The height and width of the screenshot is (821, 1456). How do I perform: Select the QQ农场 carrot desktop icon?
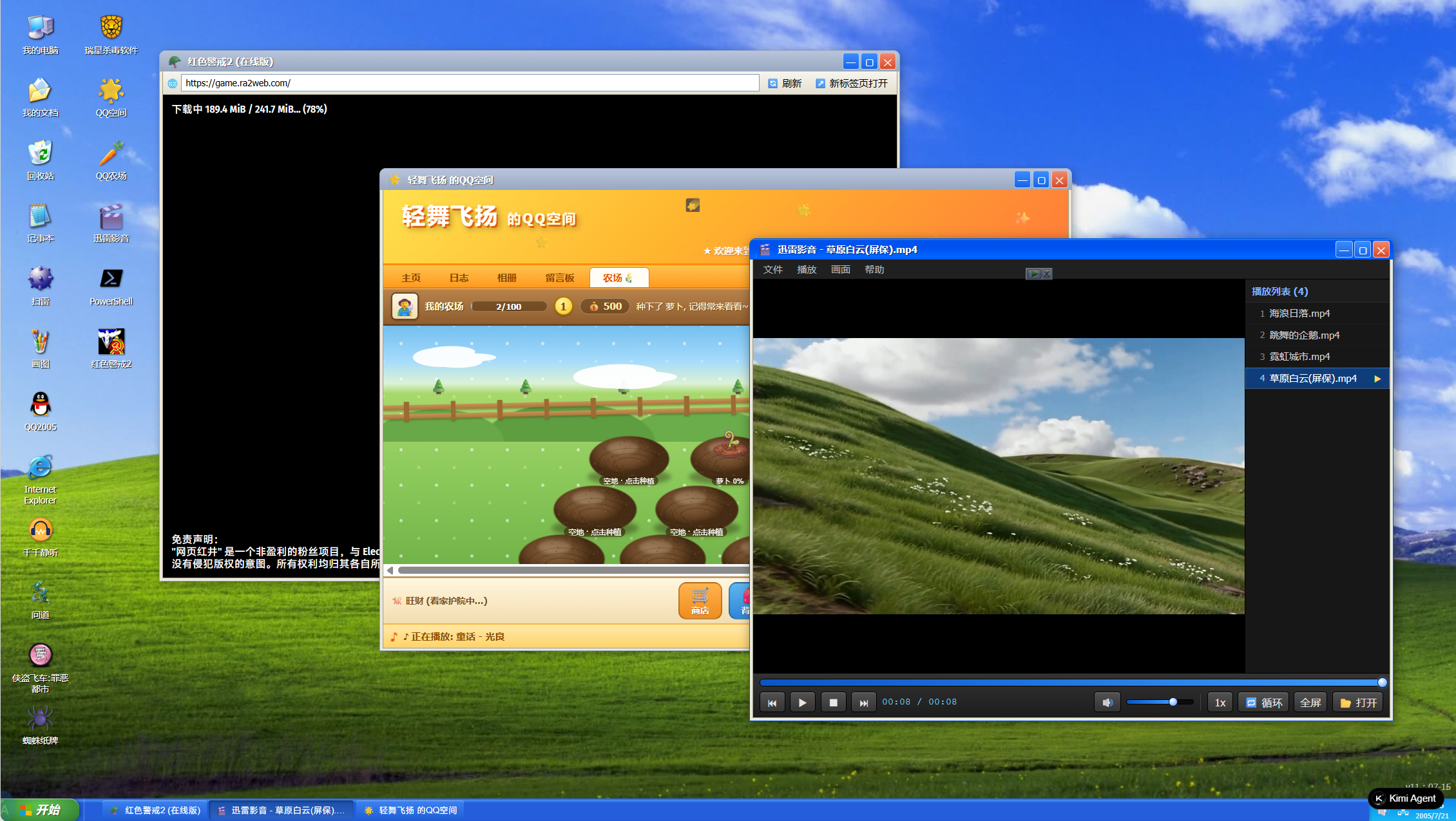tap(111, 160)
